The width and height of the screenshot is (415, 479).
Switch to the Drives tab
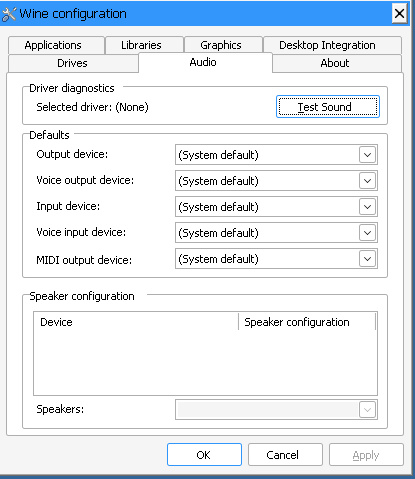click(73, 63)
